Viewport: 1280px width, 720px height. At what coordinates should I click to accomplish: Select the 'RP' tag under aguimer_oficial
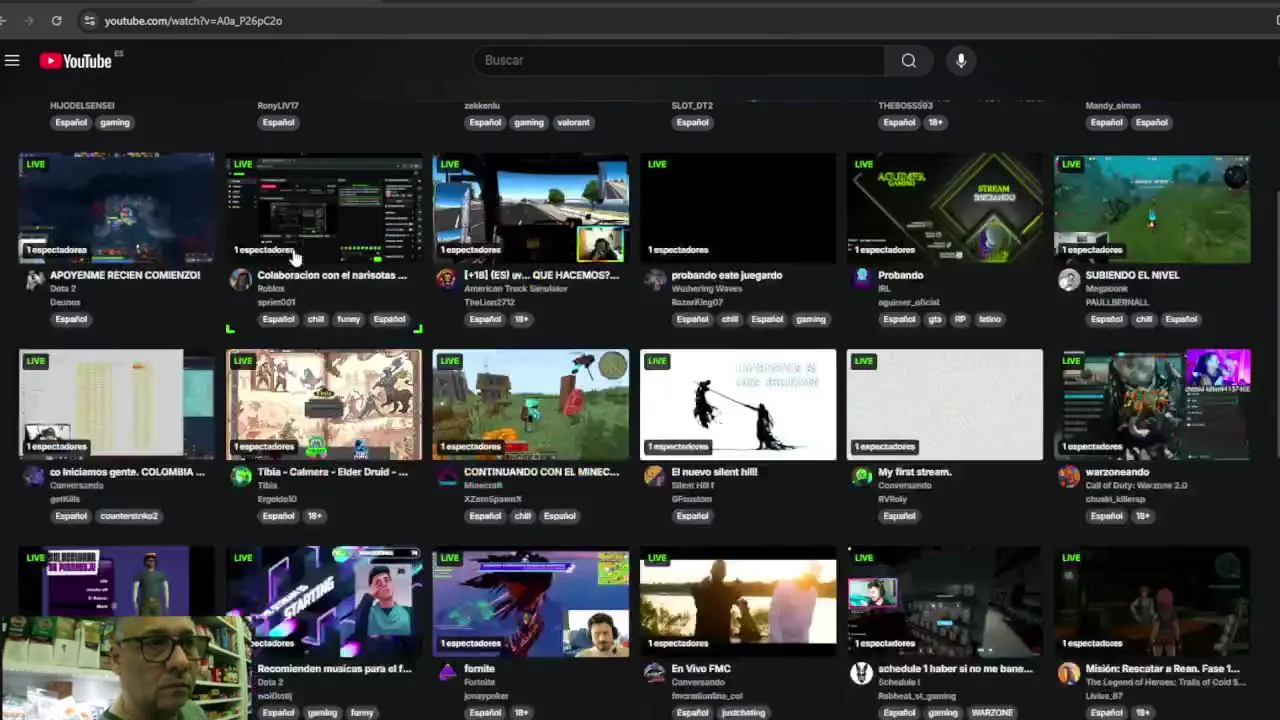961,320
